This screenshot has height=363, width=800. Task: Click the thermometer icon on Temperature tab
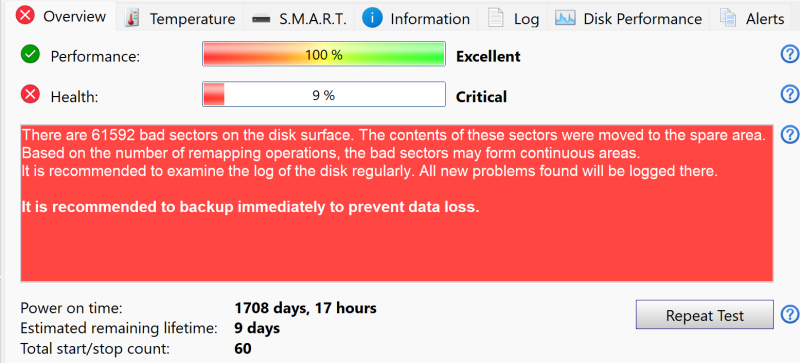(132, 18)
